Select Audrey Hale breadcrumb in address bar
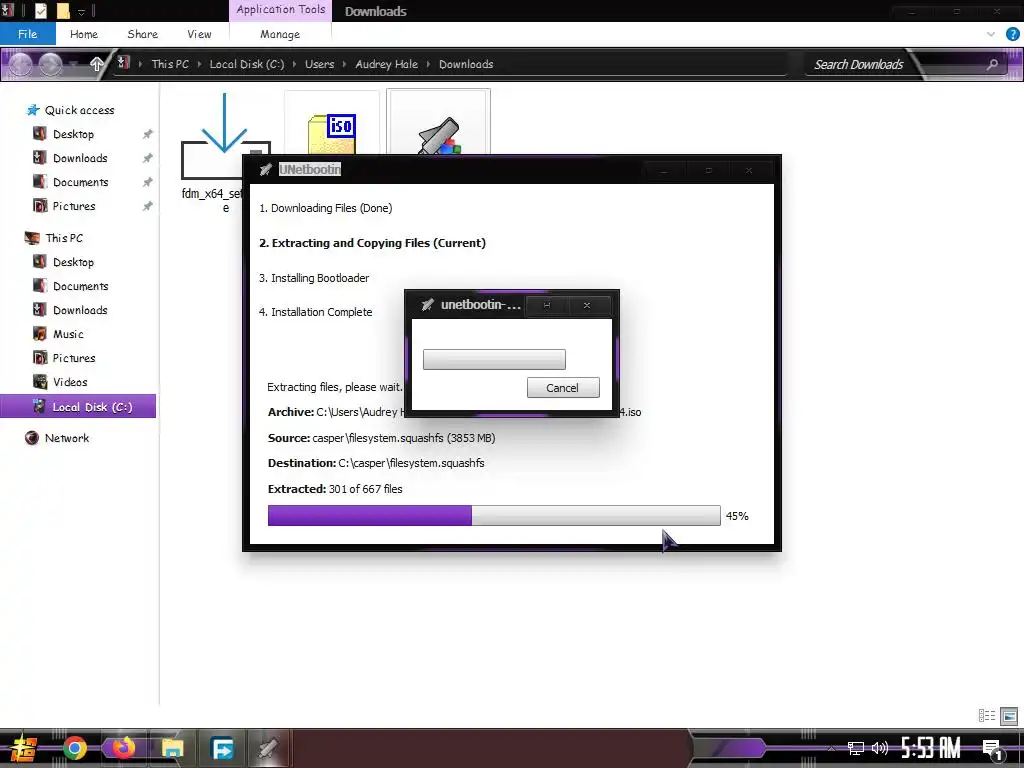The image size is (1024, 768). pos(386,64)
